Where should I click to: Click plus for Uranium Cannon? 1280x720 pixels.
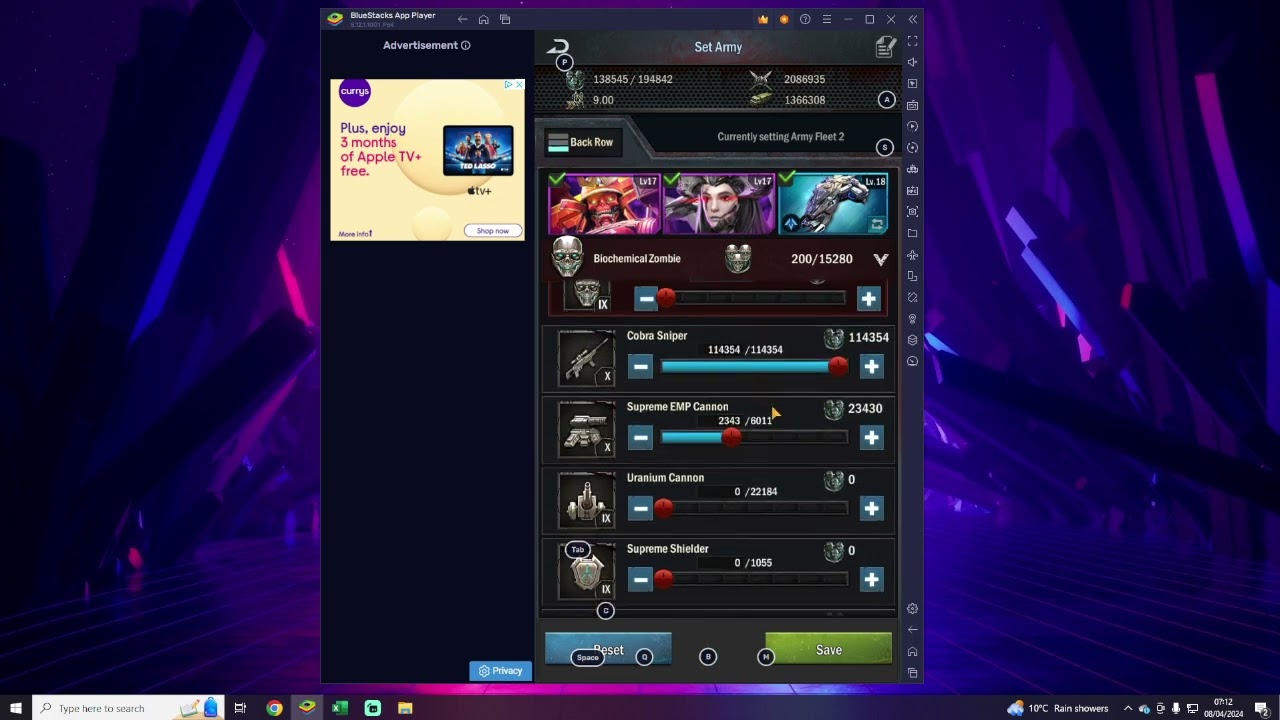pos(871,509)
